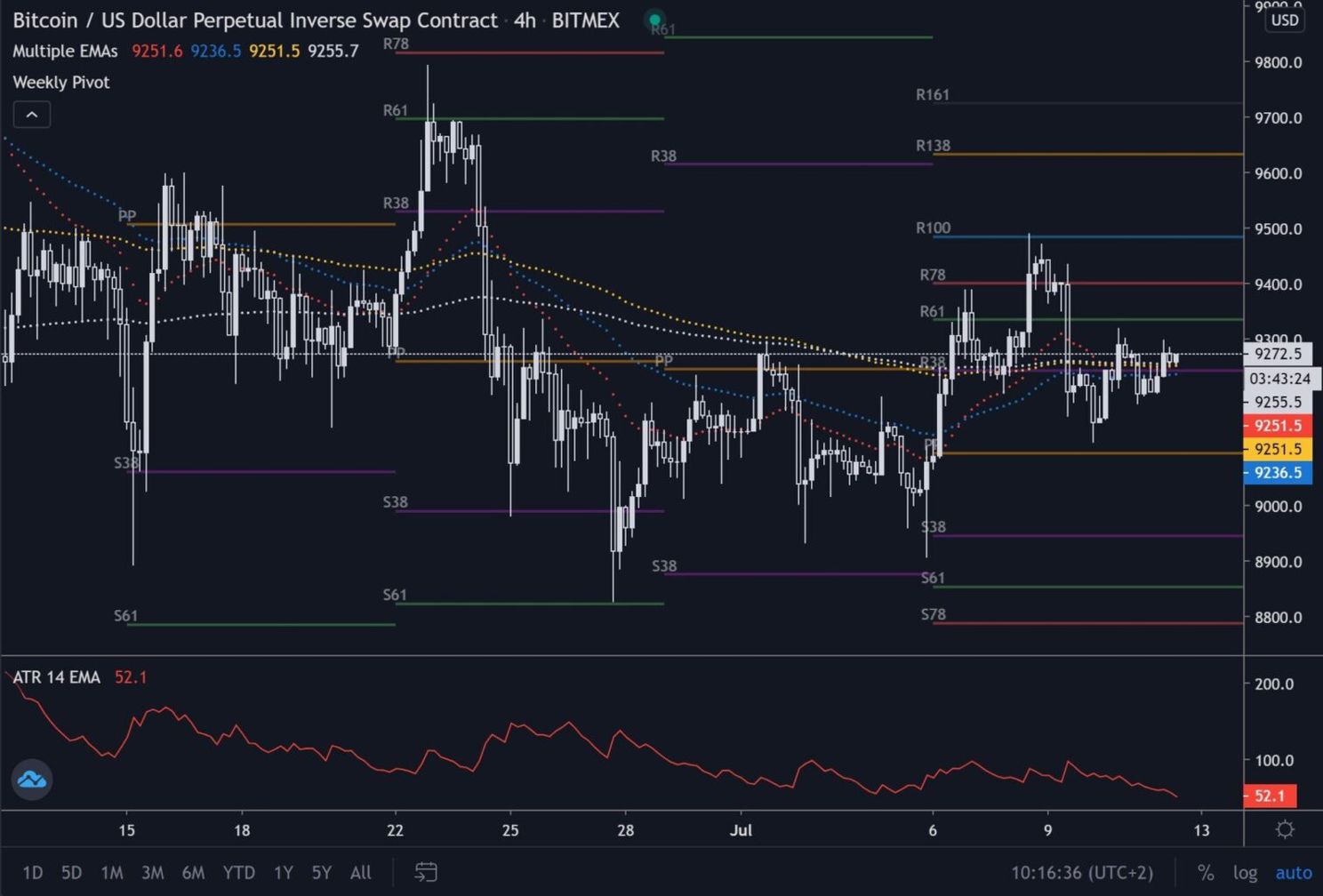The height and width of the screenshot is (896, 1323).
Task: Click the blue EMA value 9236.5 in legend
Action: coord(216,51)
